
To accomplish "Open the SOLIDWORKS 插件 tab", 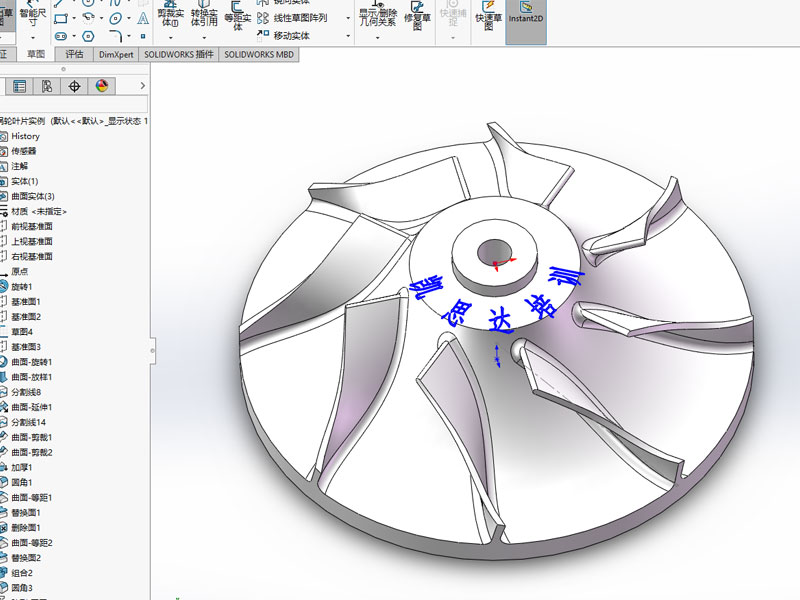I will (179, 54).
